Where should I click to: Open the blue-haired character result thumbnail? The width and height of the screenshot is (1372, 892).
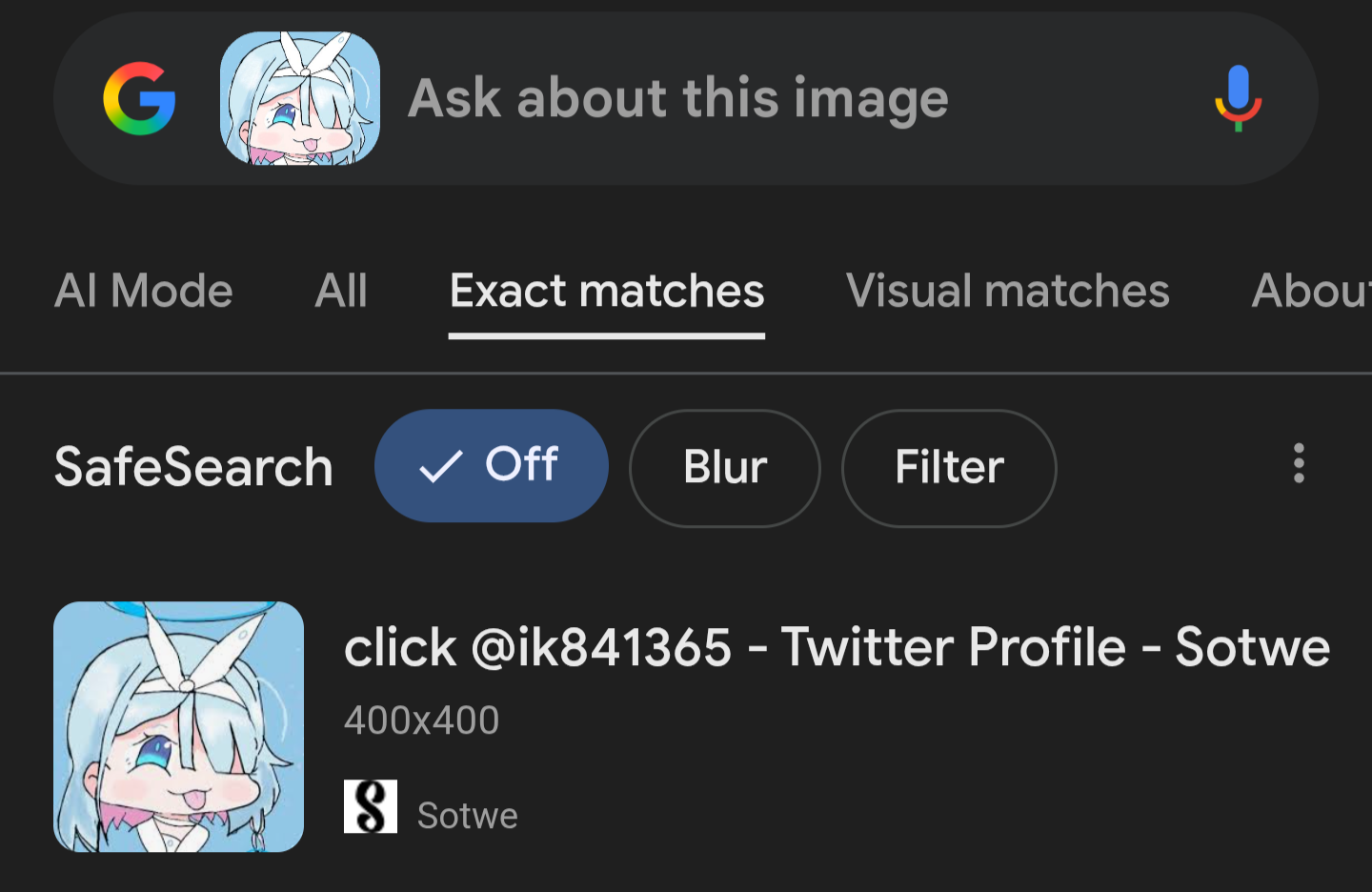pyautogui.click(x=179, y=726)
